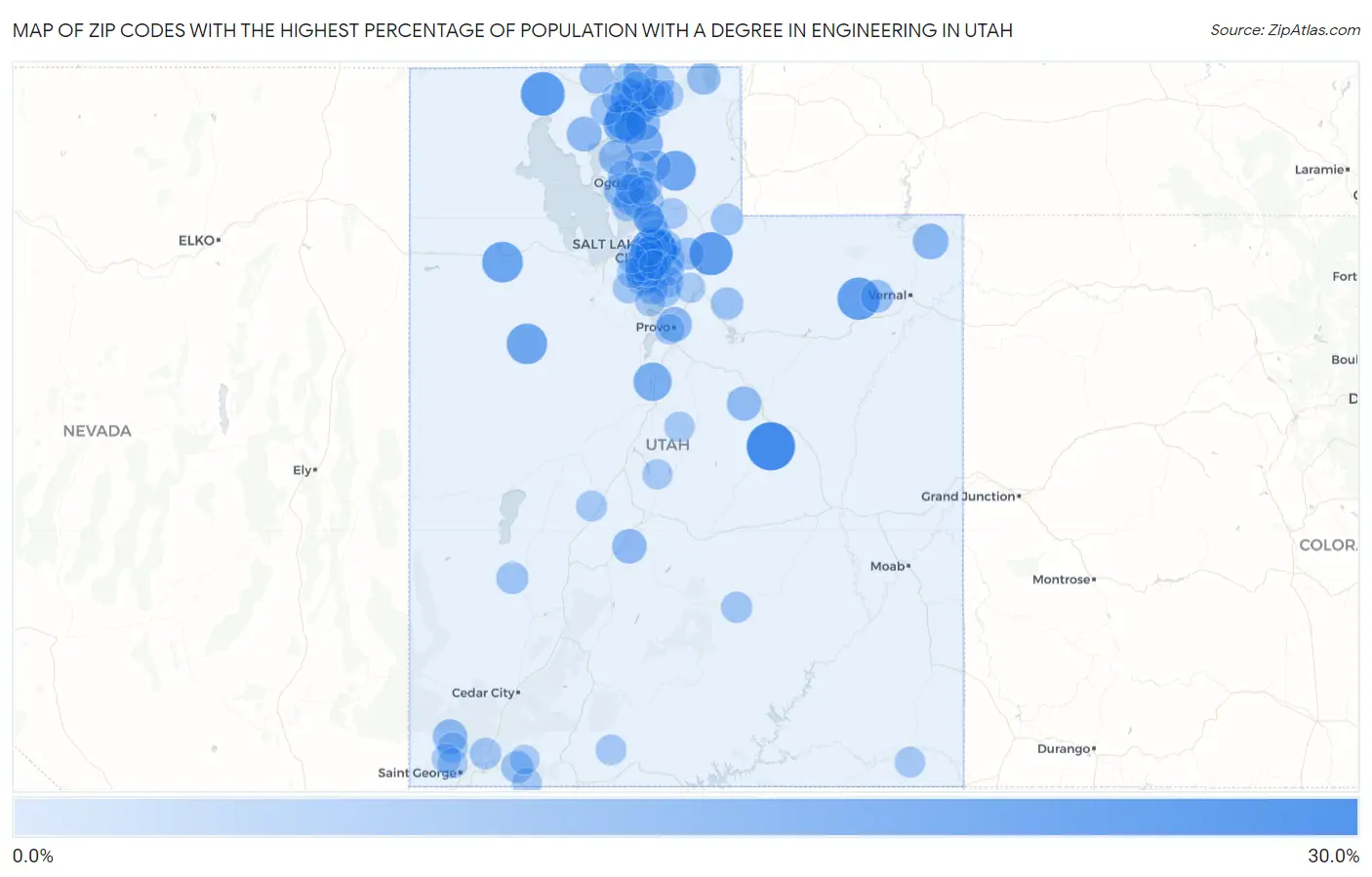Click the Cedar City label
Viewport: 1372px width, 877px height.
click(x=486, y=693)
